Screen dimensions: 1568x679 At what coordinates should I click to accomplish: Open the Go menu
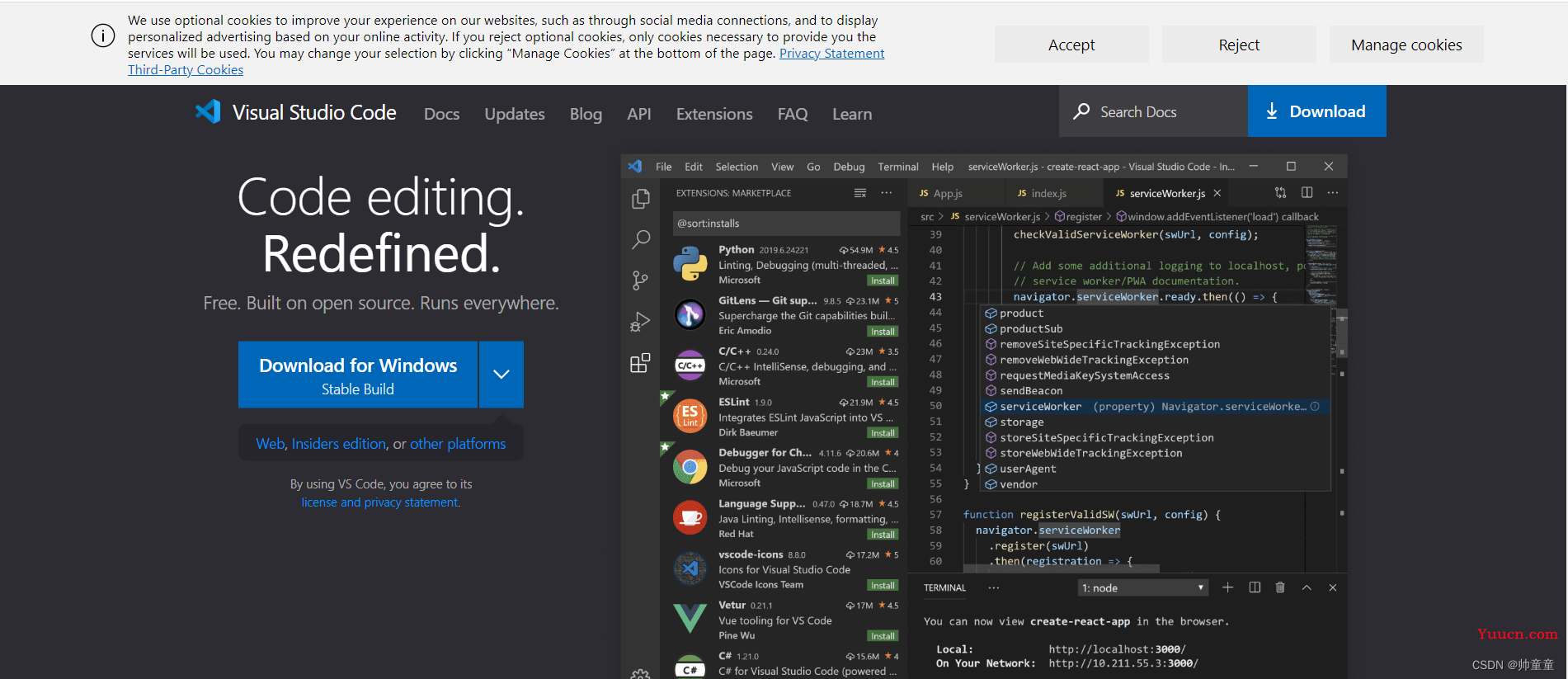point(813,167)
